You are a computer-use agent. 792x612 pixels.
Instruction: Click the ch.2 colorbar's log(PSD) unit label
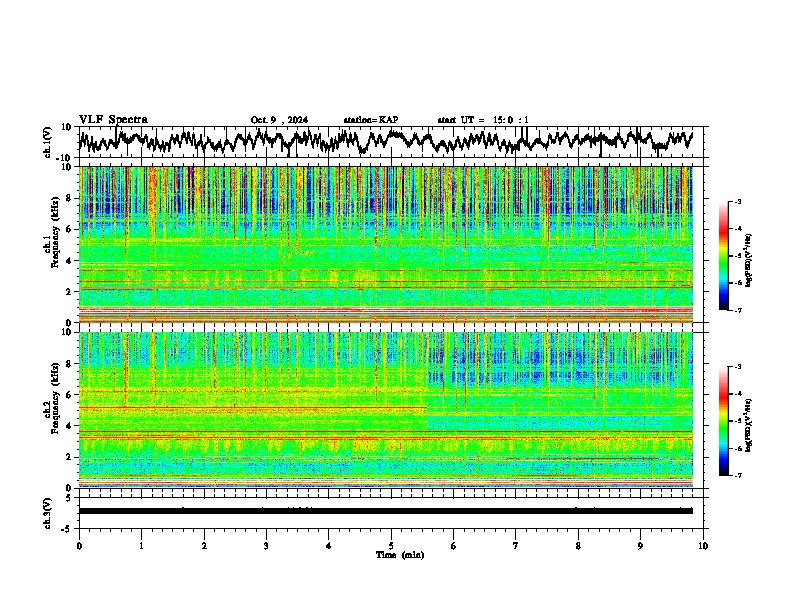[749, 425]
